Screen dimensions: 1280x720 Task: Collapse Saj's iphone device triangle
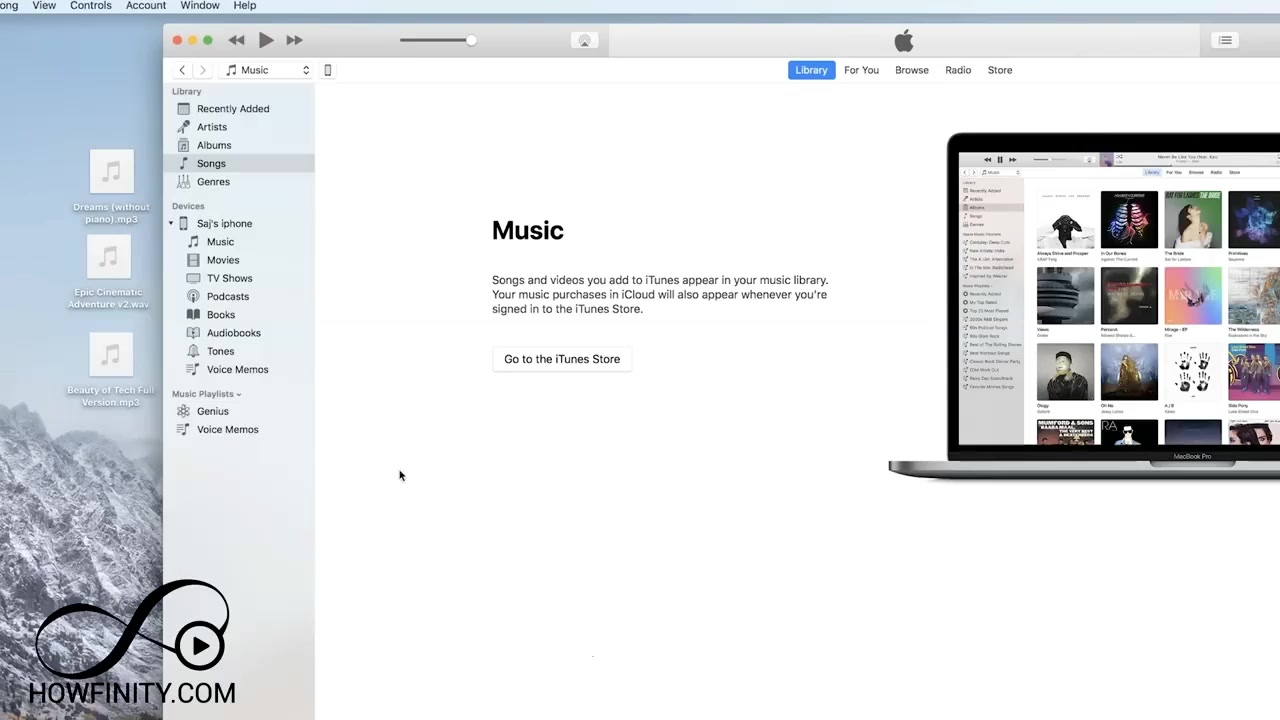(171, 224)
